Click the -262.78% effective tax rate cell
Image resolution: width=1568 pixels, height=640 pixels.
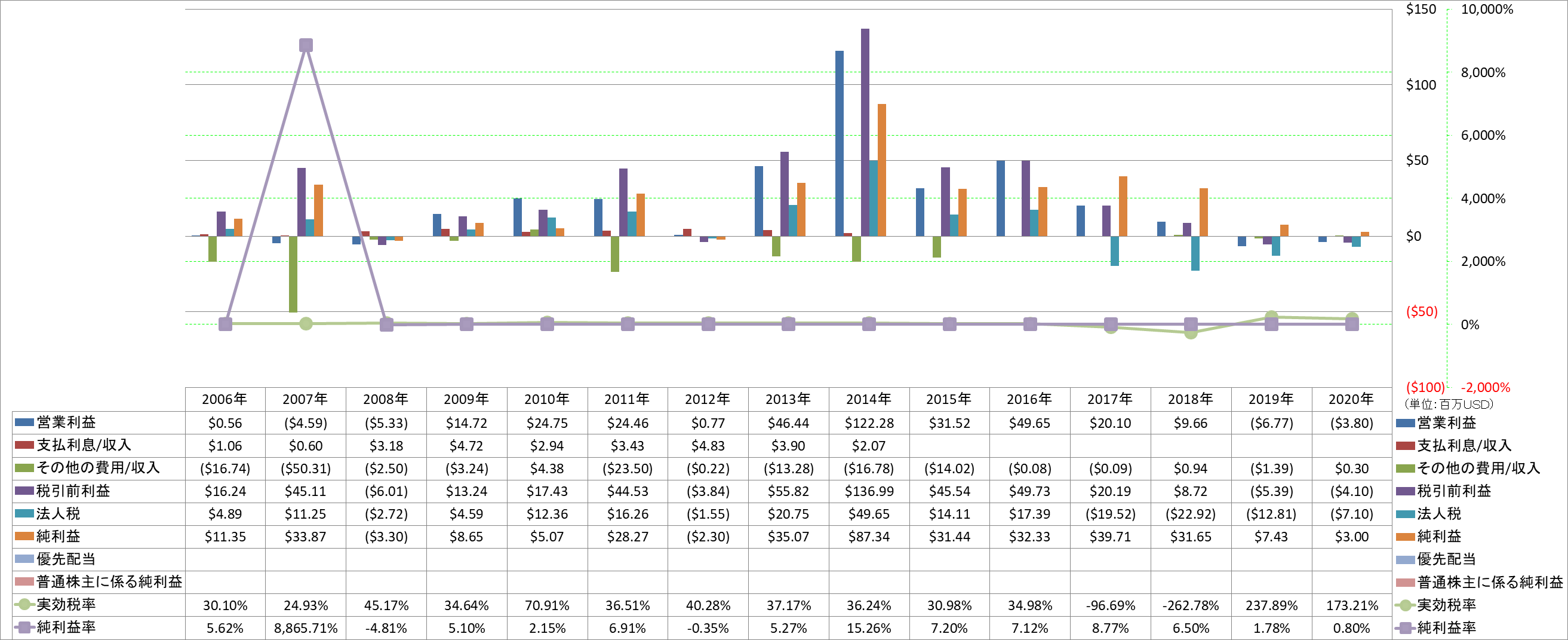pyautogui.click(x=1191, y=605)
